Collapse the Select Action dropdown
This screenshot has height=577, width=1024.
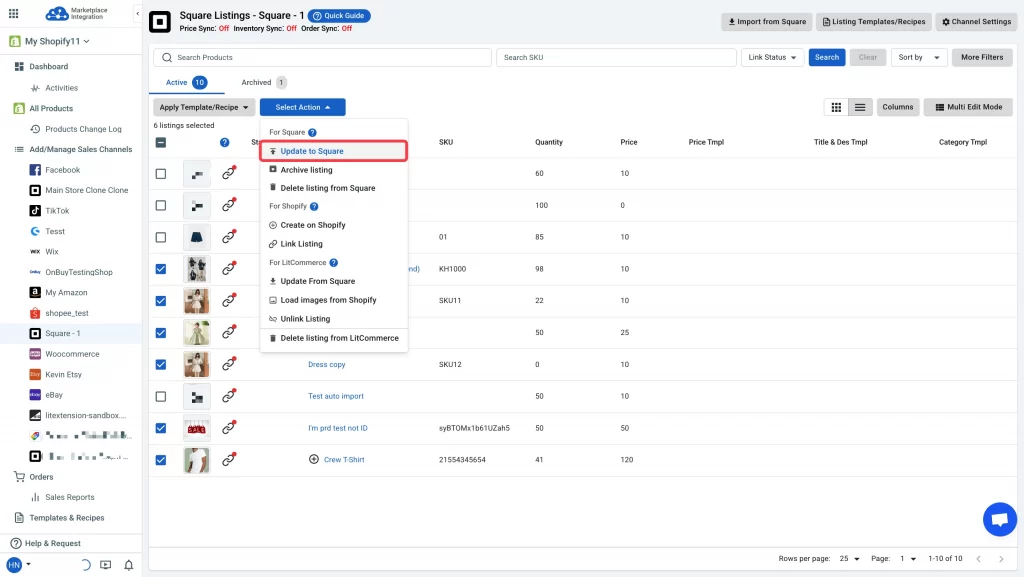click(302, 107)
